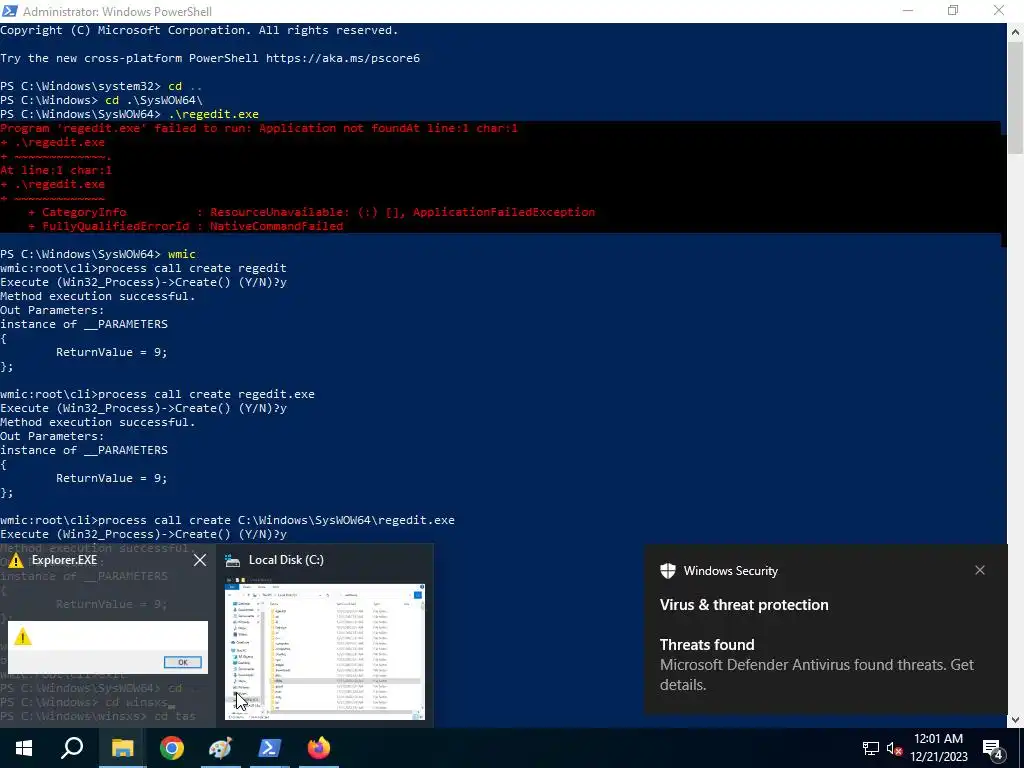Screen dimensions: 1024x768
Task: Open Threats found notification details
Action: (x=816, y=665)
